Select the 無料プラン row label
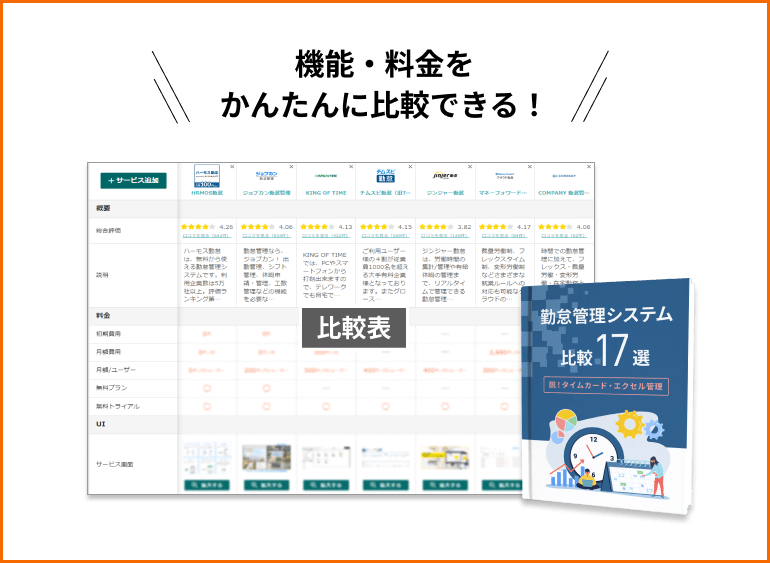Viewport: 770px width, 563px height. tap(112, 388)
